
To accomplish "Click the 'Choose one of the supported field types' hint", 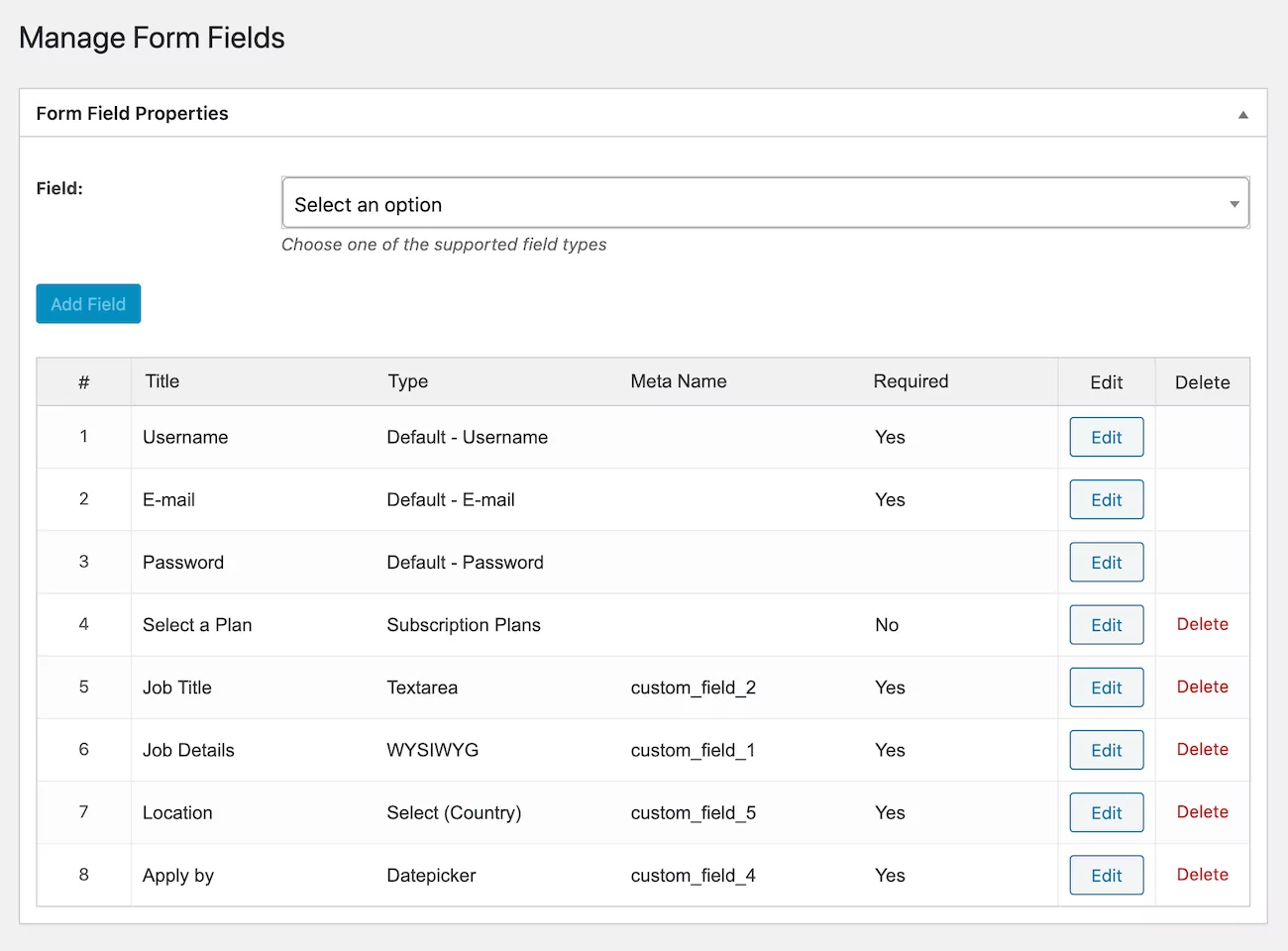I will coord(444,245).
